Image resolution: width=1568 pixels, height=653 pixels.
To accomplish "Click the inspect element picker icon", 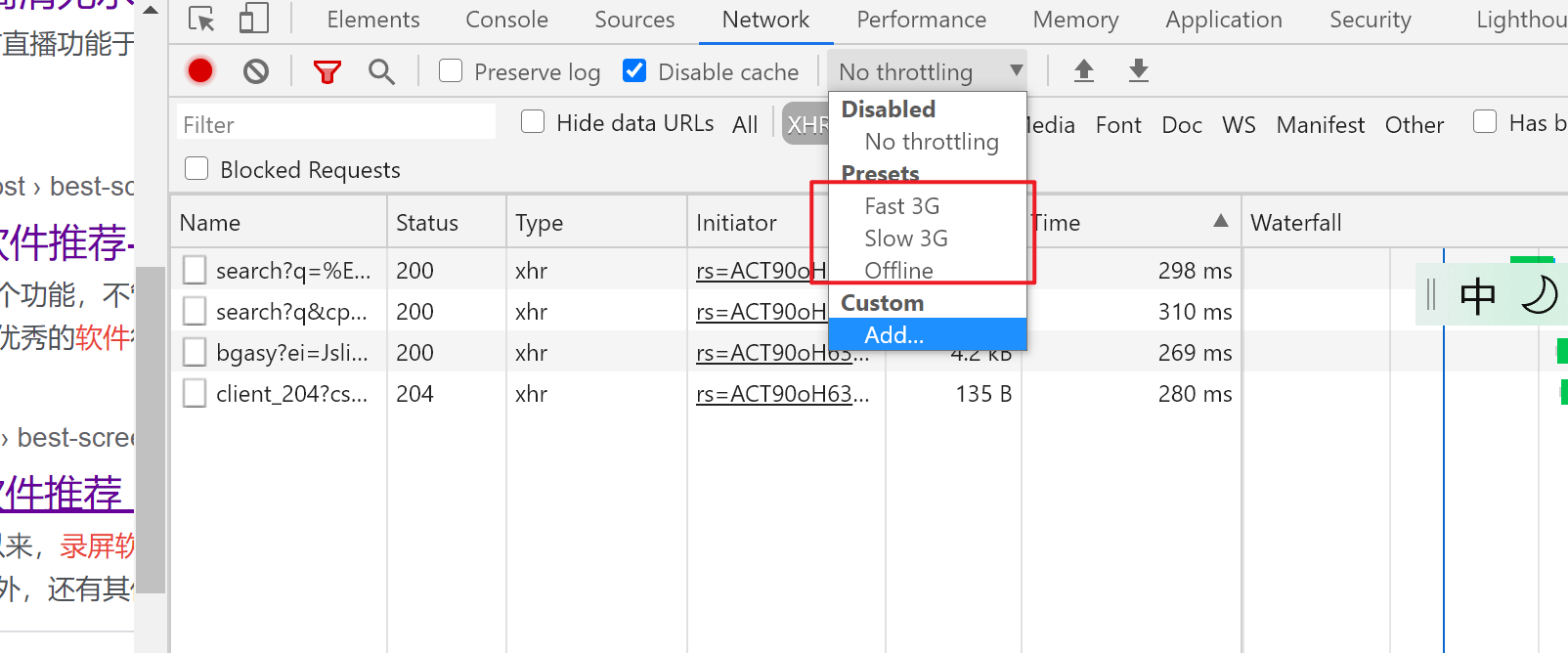I will tap(201, 20).
